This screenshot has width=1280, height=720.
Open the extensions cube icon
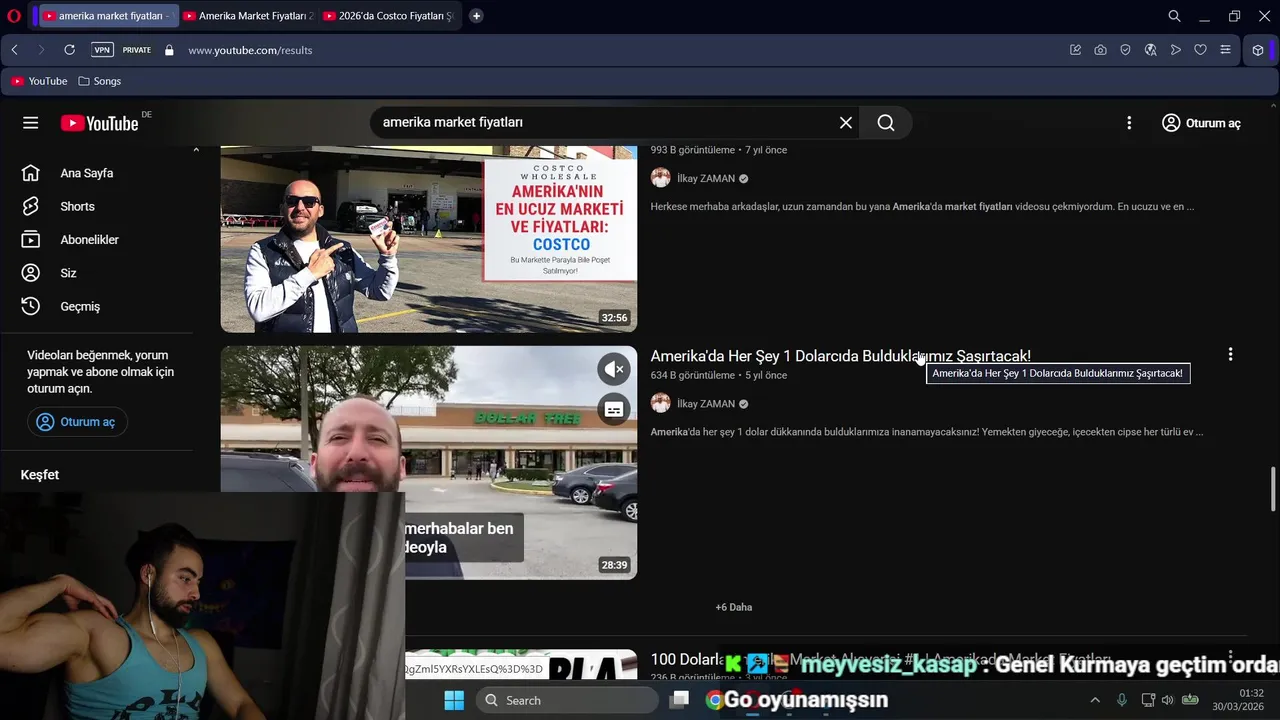click(1258, 50)
